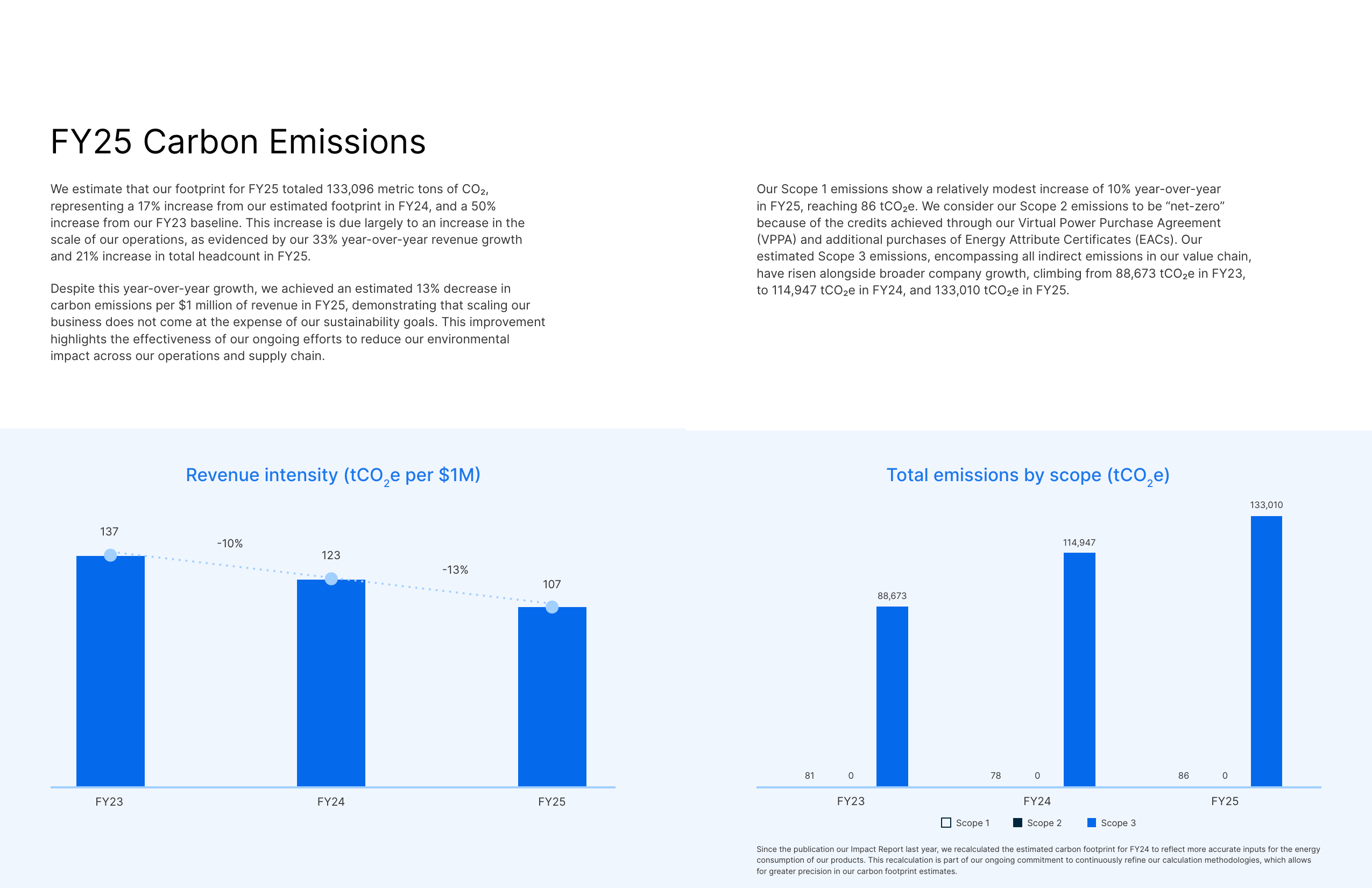
Task: Click the 133,010 value label above chart
Action: point(1267,505)
